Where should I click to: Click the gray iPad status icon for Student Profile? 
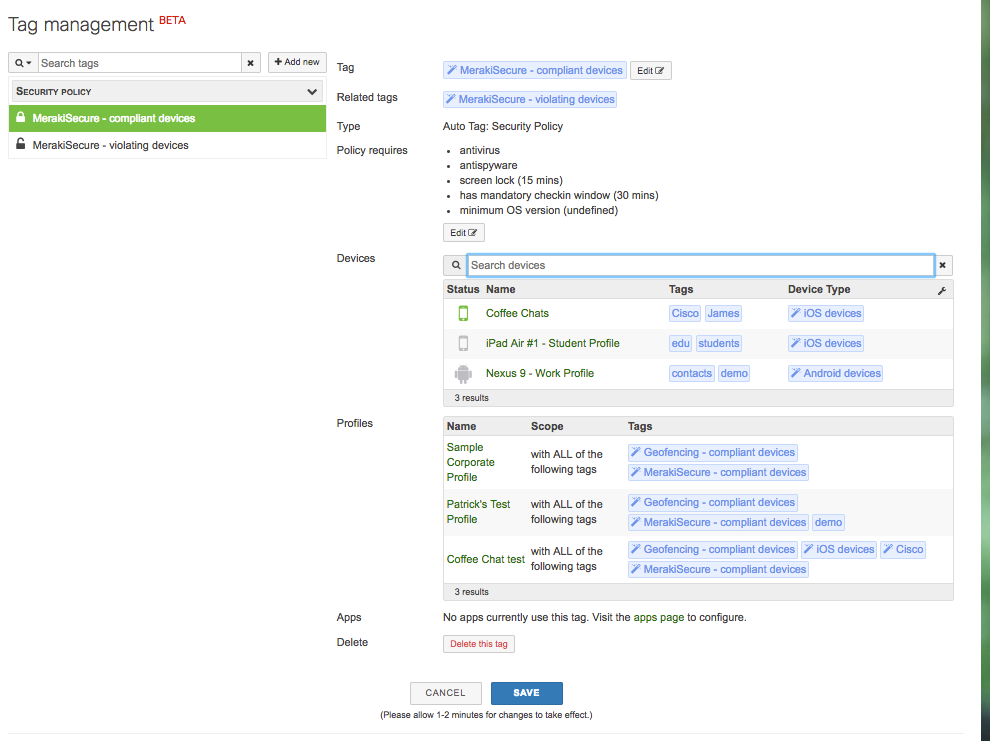[x=463, y=343]
